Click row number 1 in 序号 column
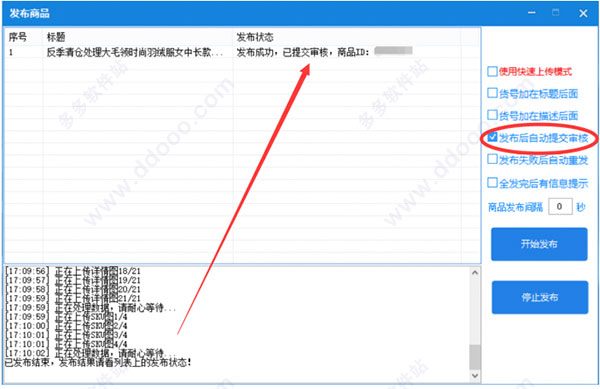Image resolution: width=600 pixels, height=389 pixels. [11, 52]
